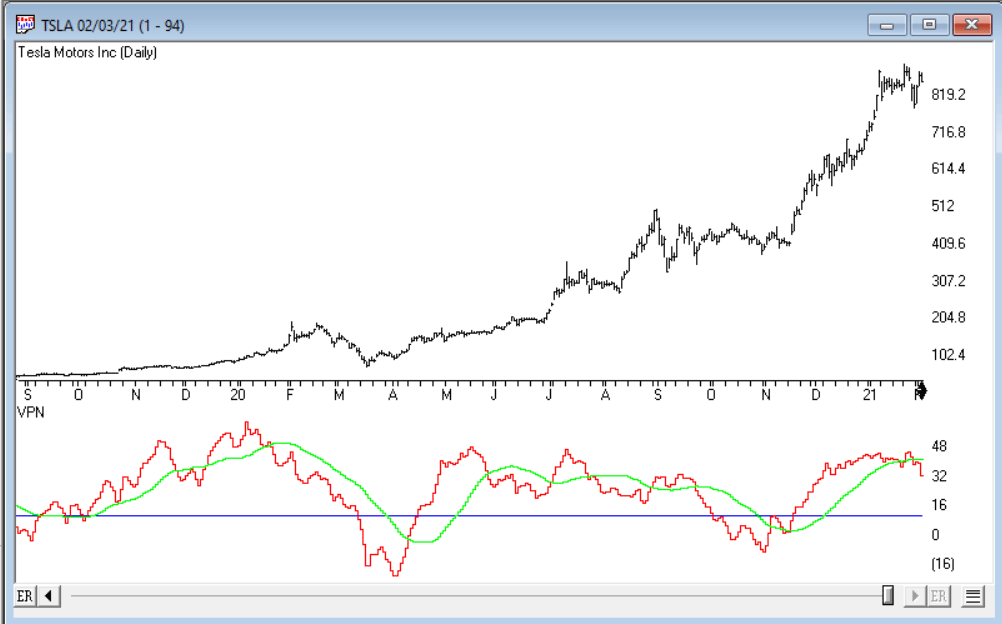Minimize the TSLA chart window

[x=887, y=25]
